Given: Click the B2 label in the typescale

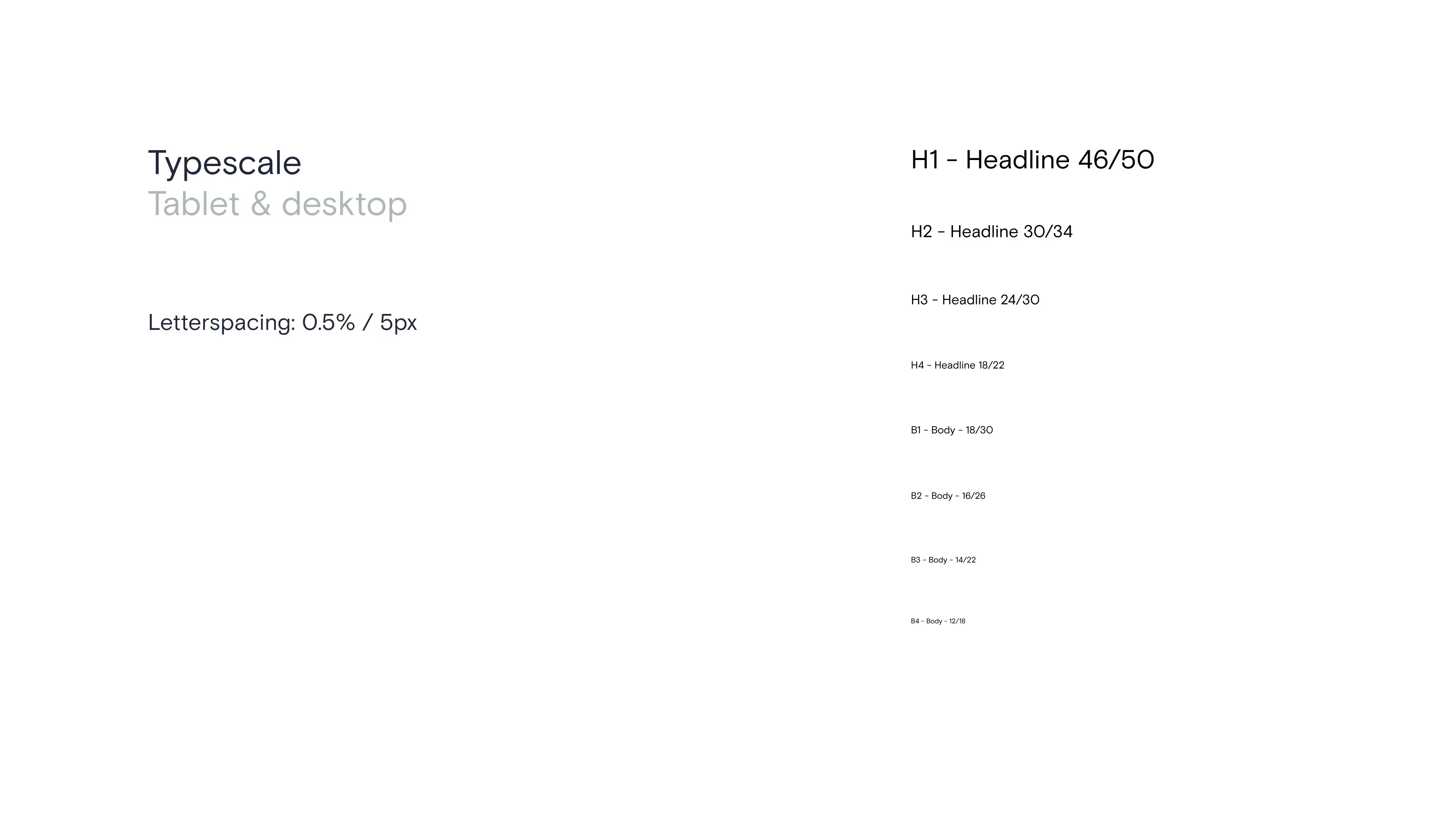Looking at the screenshot, I should pyautogui.click(x=916, y=496).
